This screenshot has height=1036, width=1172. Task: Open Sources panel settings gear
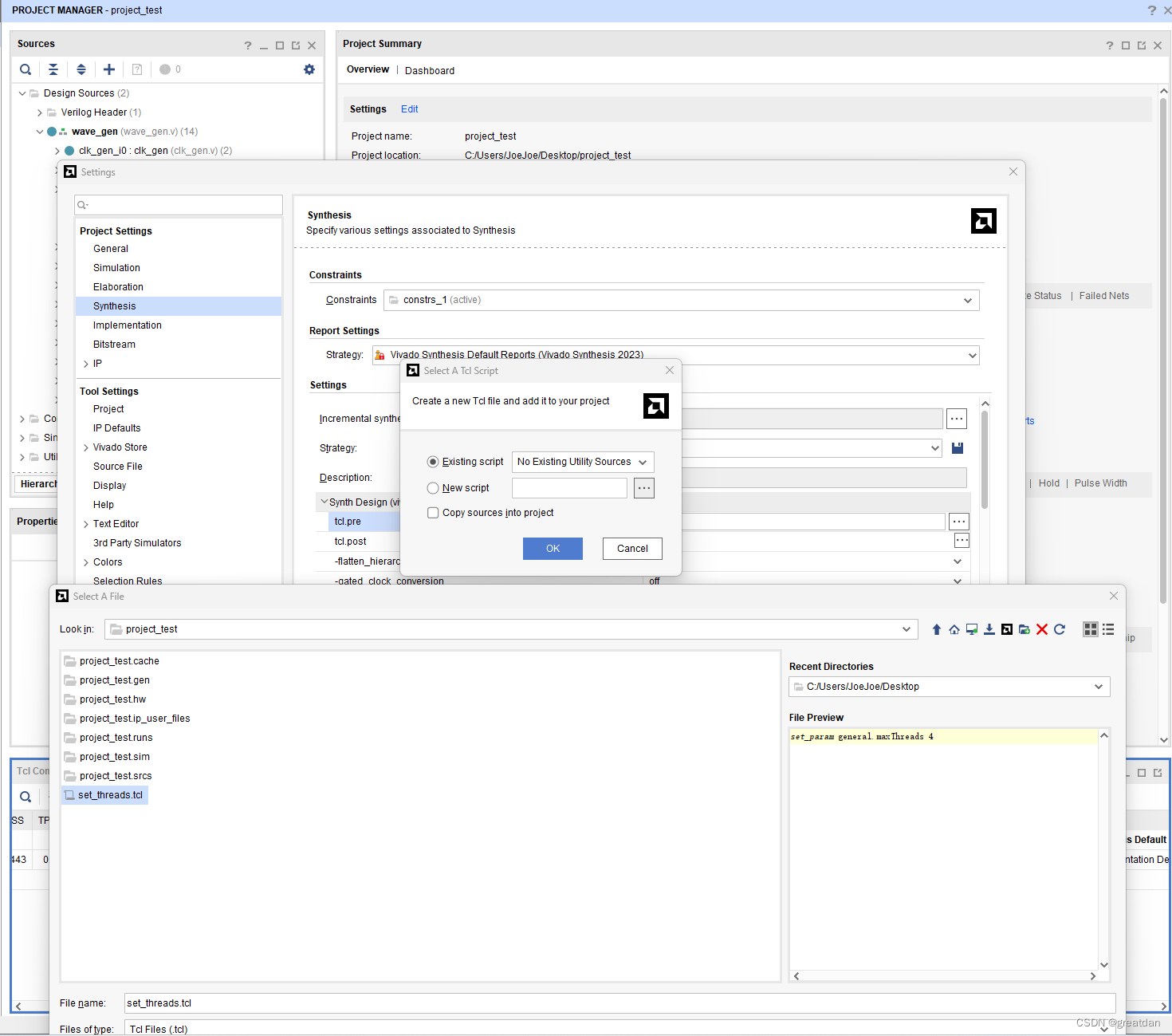[309, 69]
